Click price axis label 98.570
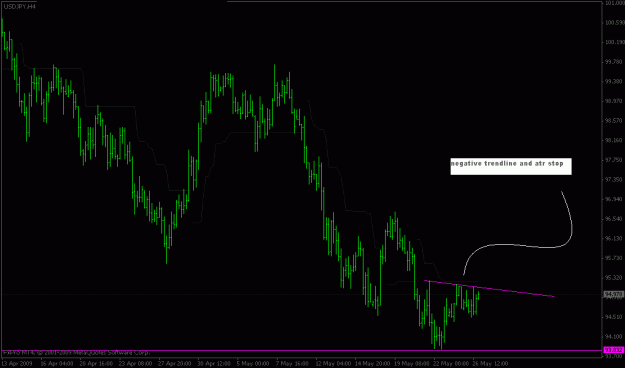The image size is (625, 368). tap(614, 120)
